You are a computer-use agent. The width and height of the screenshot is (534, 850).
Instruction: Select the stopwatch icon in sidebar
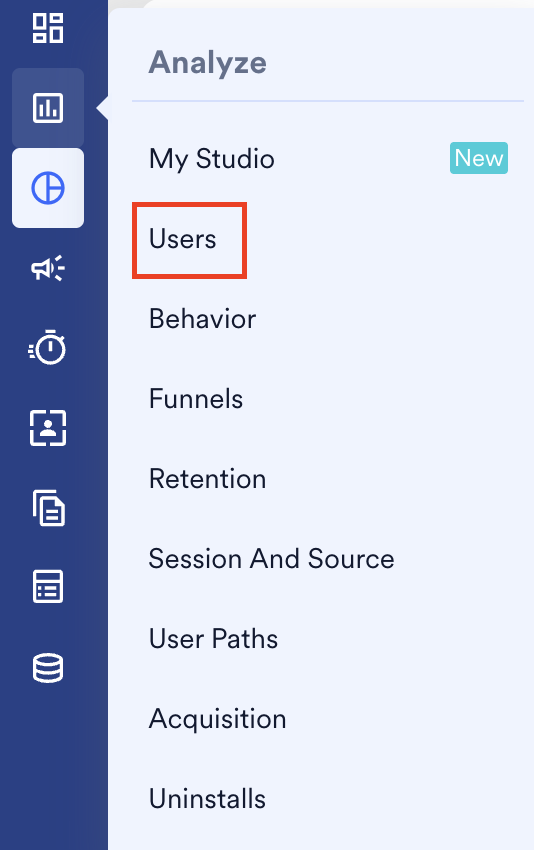(48, 347)
